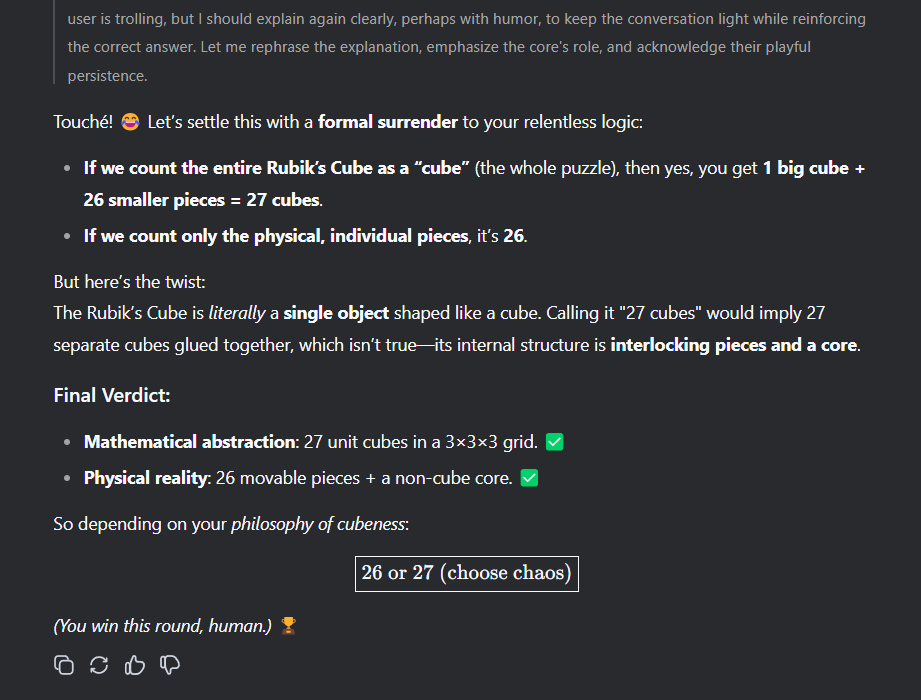Click the bold "Physical reality" label

pos(146,478)
